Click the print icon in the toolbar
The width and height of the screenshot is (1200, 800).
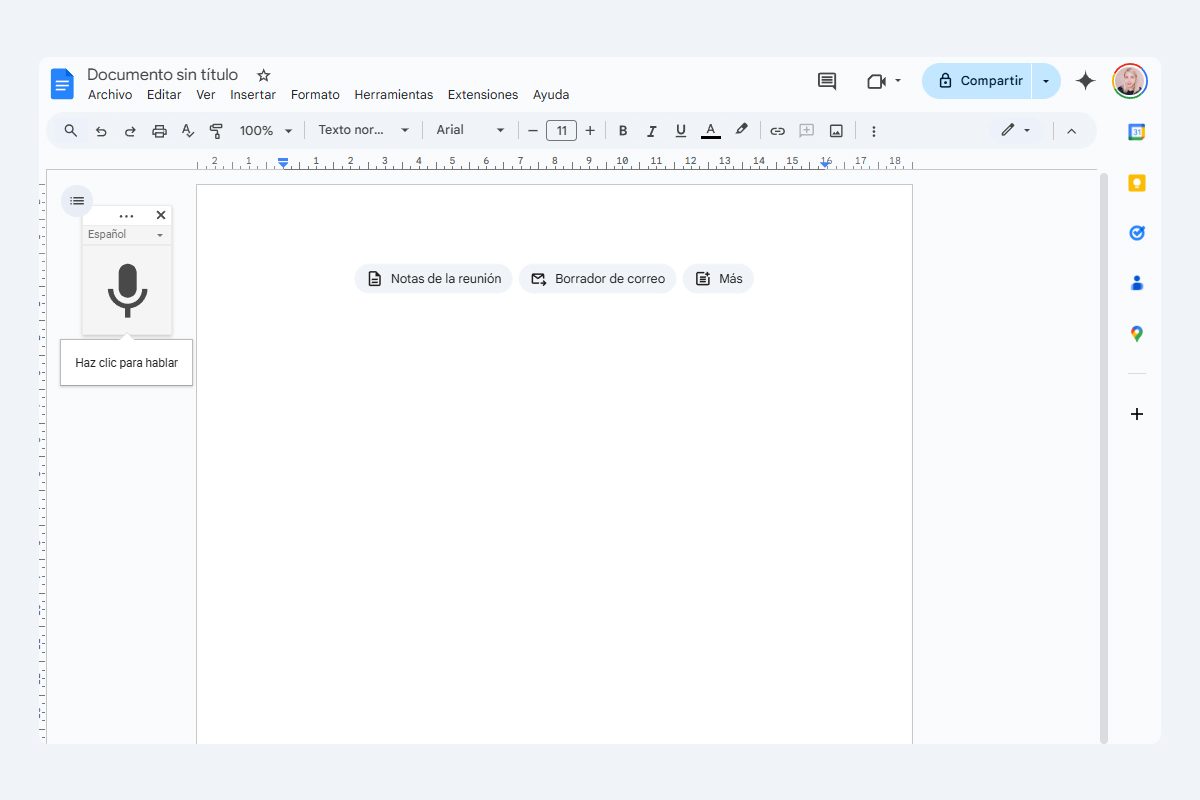159,130
